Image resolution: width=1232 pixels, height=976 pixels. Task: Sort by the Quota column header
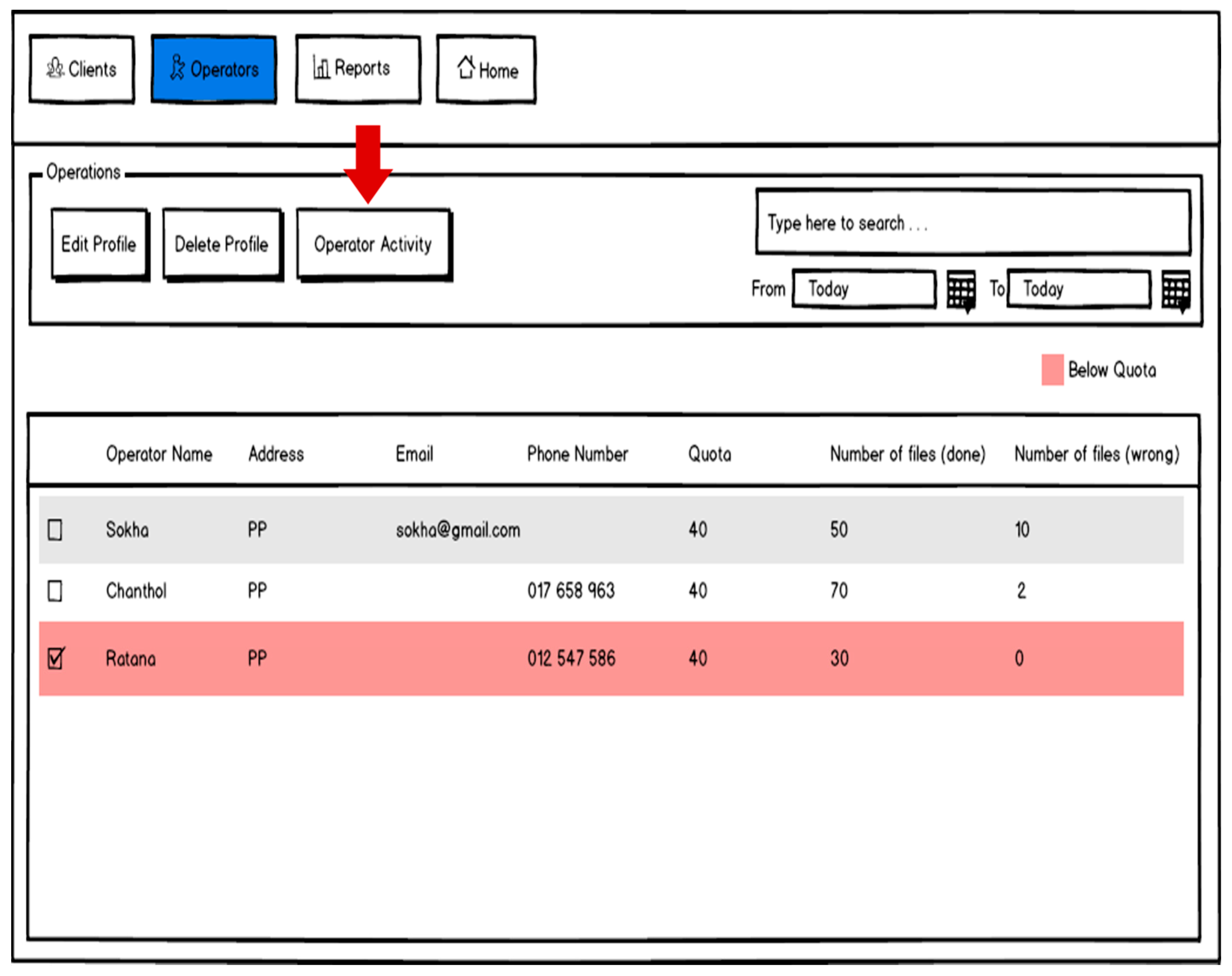pos(709,454)
